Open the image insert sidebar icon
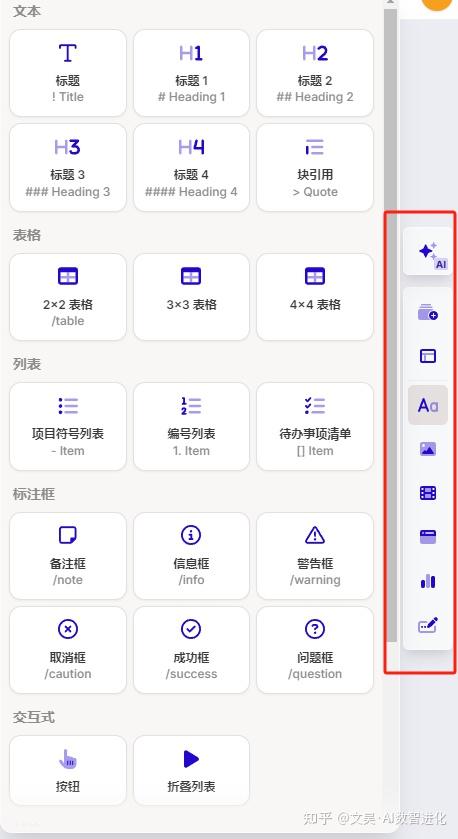Image resolution: width=458 pixels, height=839 pixels. 428,449
